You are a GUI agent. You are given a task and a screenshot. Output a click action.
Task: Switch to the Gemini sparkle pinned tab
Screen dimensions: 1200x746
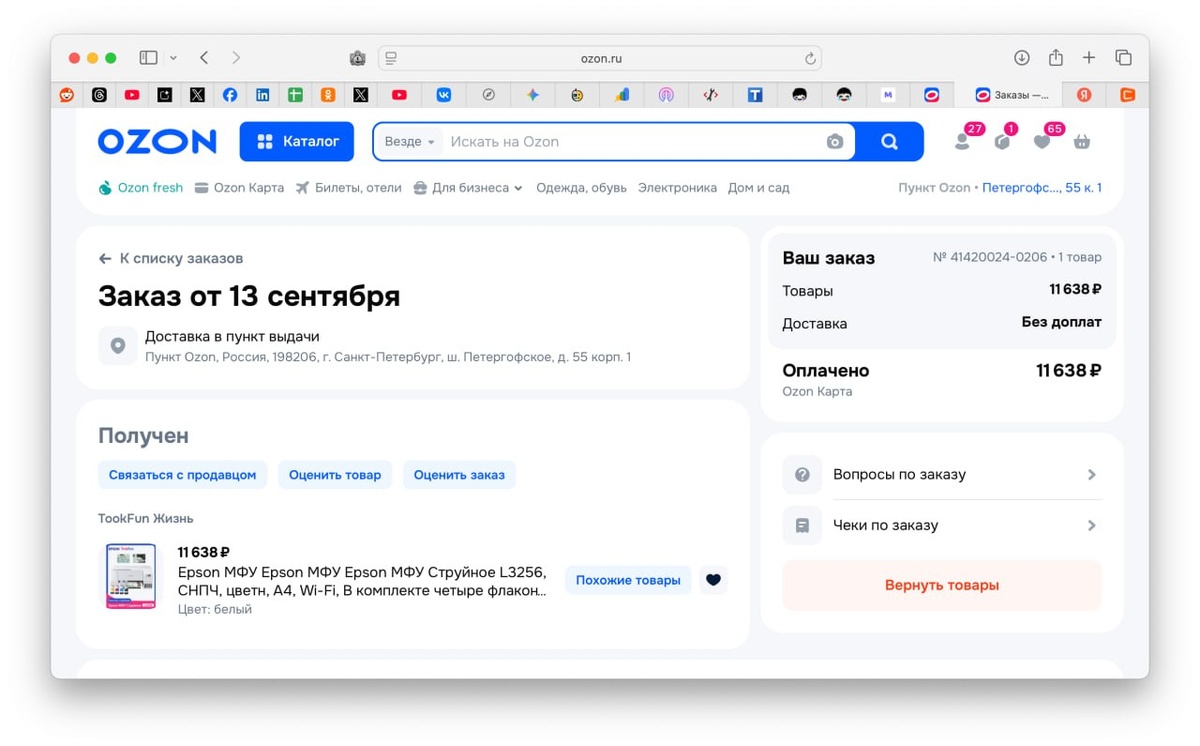[x=533, y=95]
